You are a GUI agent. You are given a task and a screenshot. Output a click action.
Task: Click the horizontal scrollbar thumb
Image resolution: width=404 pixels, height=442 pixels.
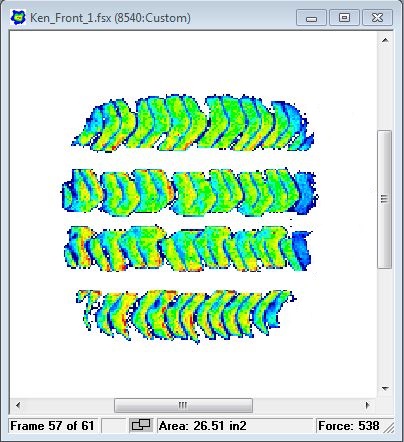[x=183, y=405]
